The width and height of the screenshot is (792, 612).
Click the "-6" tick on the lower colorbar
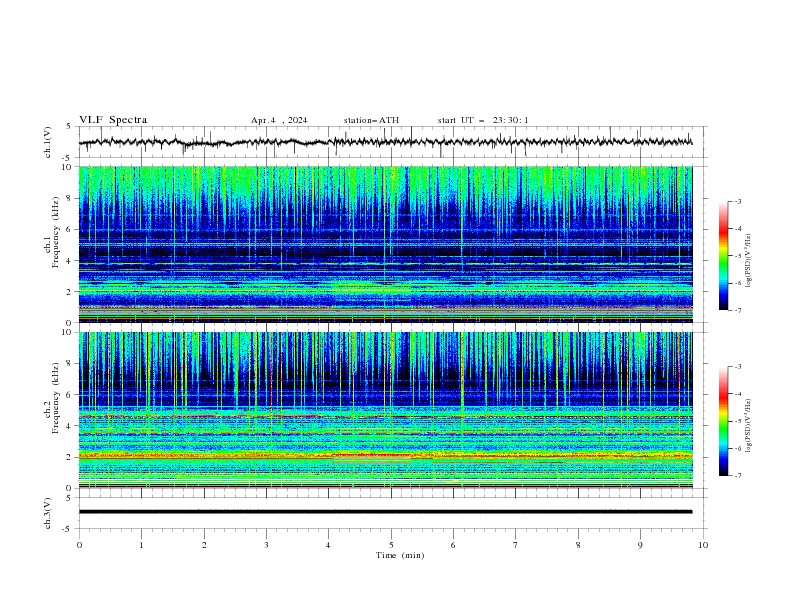pos(738,448)
